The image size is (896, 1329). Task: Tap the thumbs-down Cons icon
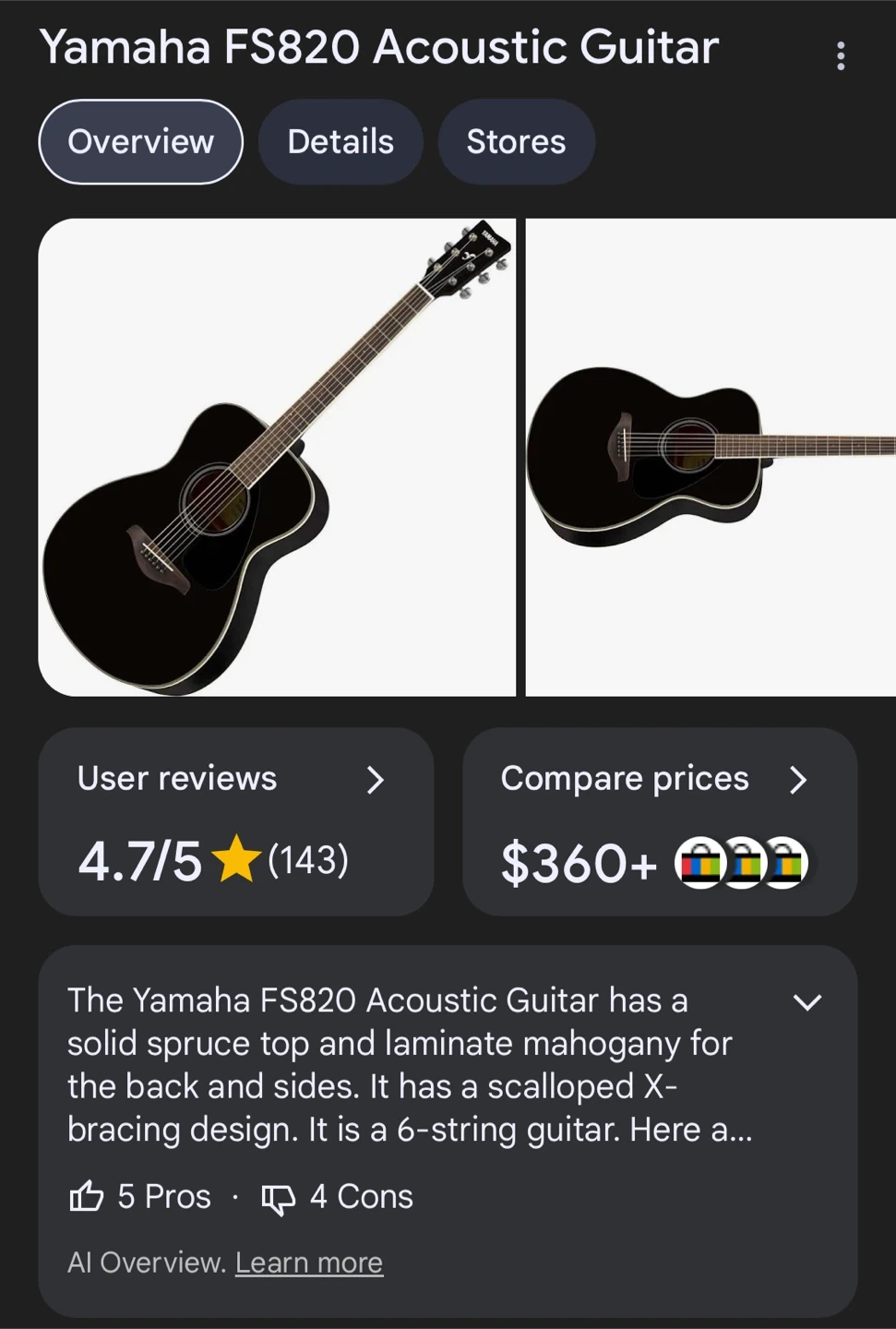(x=278, y=1199)
